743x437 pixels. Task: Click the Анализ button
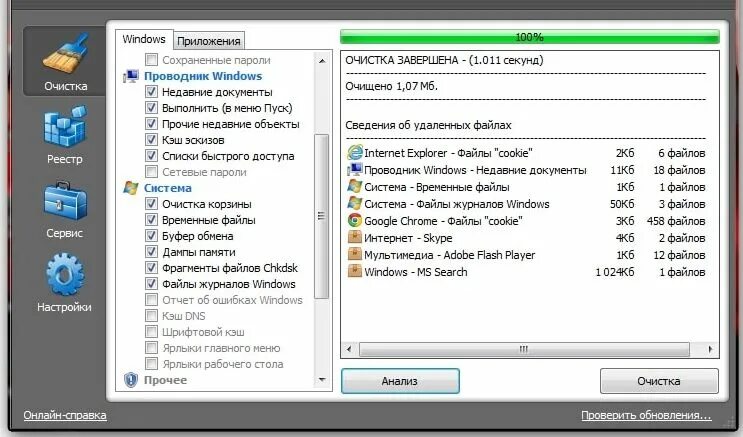(x=400, y=381)
